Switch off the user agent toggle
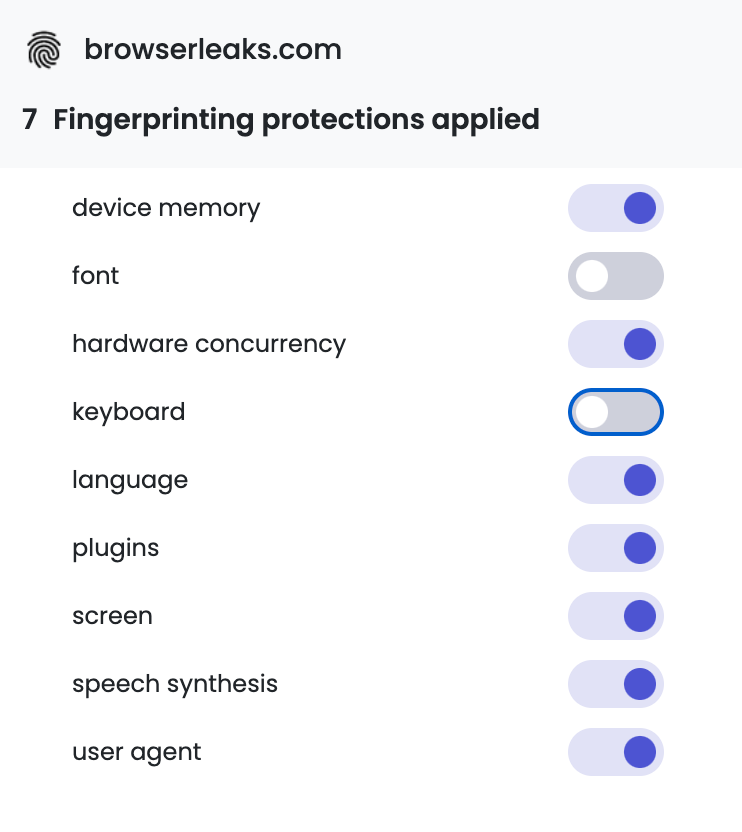 [x=616, y=752]
